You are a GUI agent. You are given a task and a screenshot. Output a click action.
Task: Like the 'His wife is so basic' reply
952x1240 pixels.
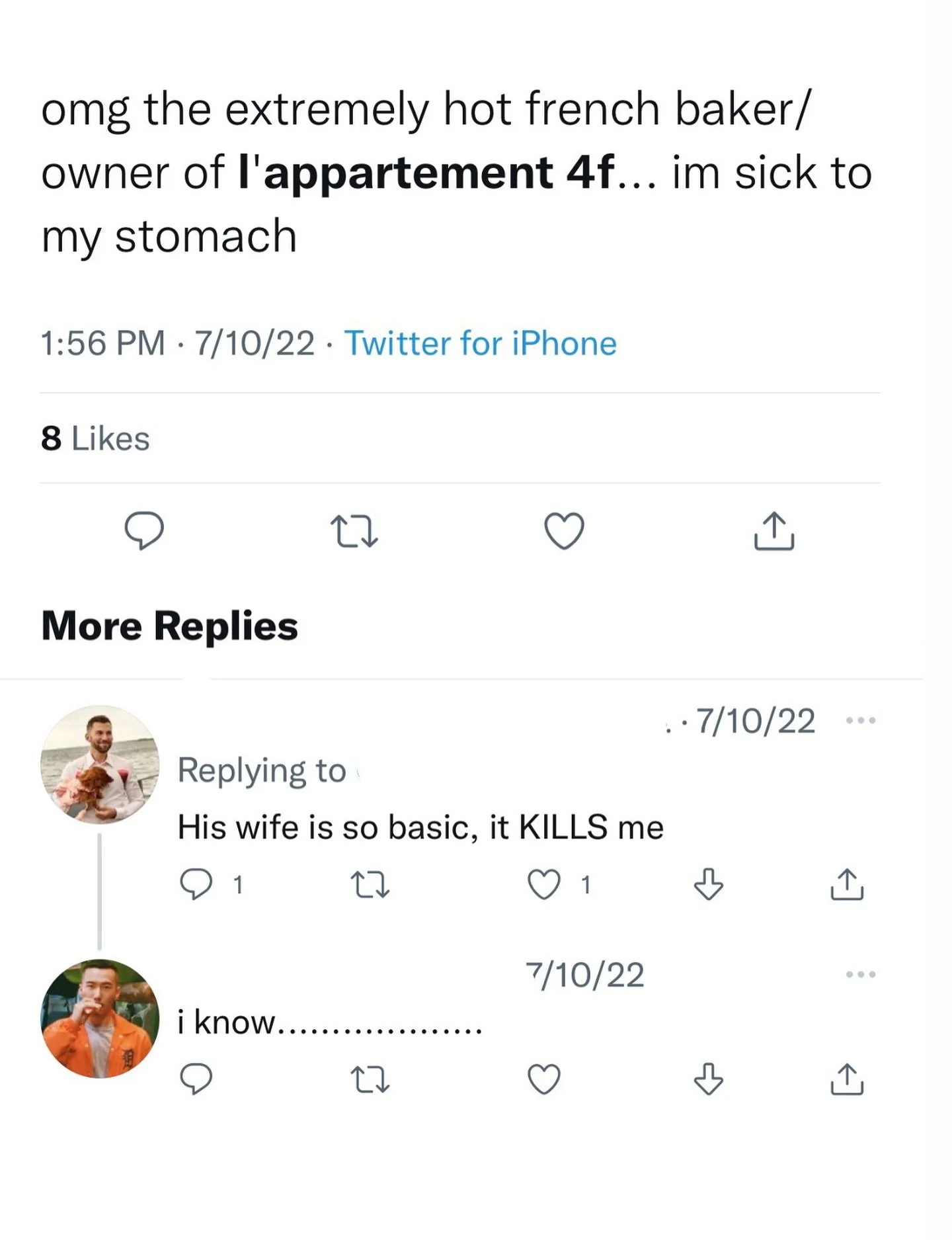544,885
